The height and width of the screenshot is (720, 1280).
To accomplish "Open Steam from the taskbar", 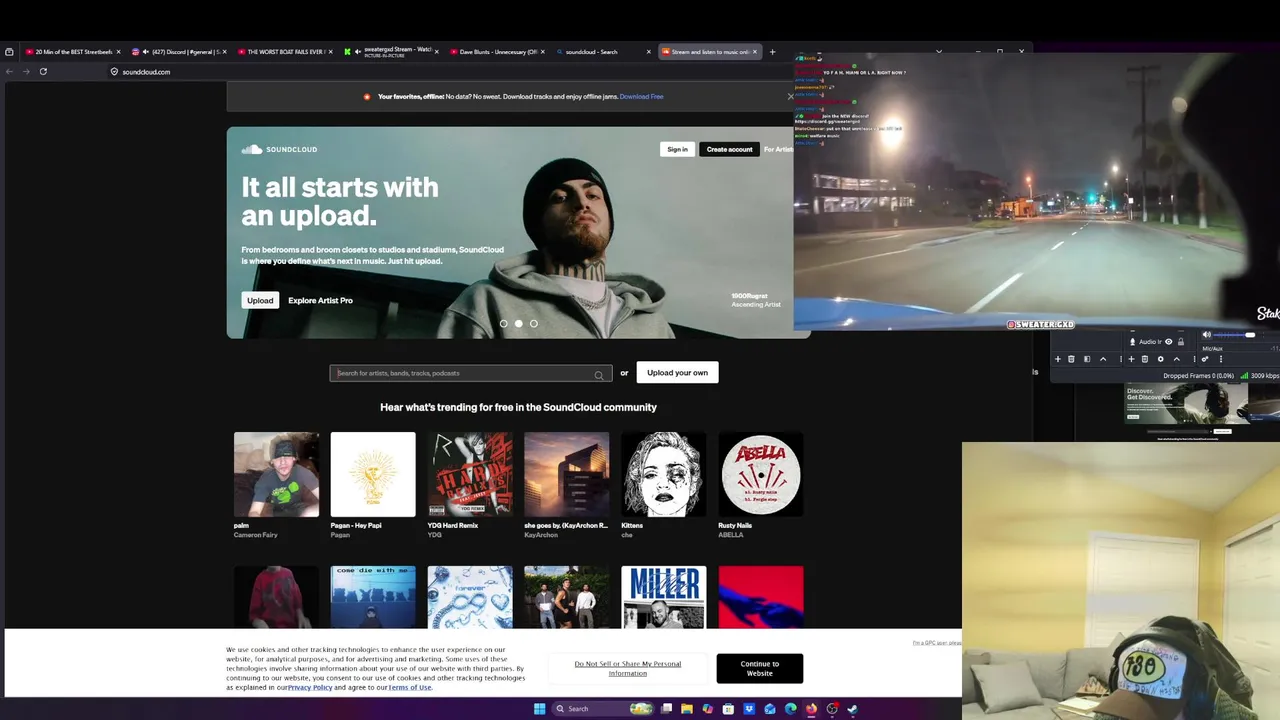I will click(853, 709).
